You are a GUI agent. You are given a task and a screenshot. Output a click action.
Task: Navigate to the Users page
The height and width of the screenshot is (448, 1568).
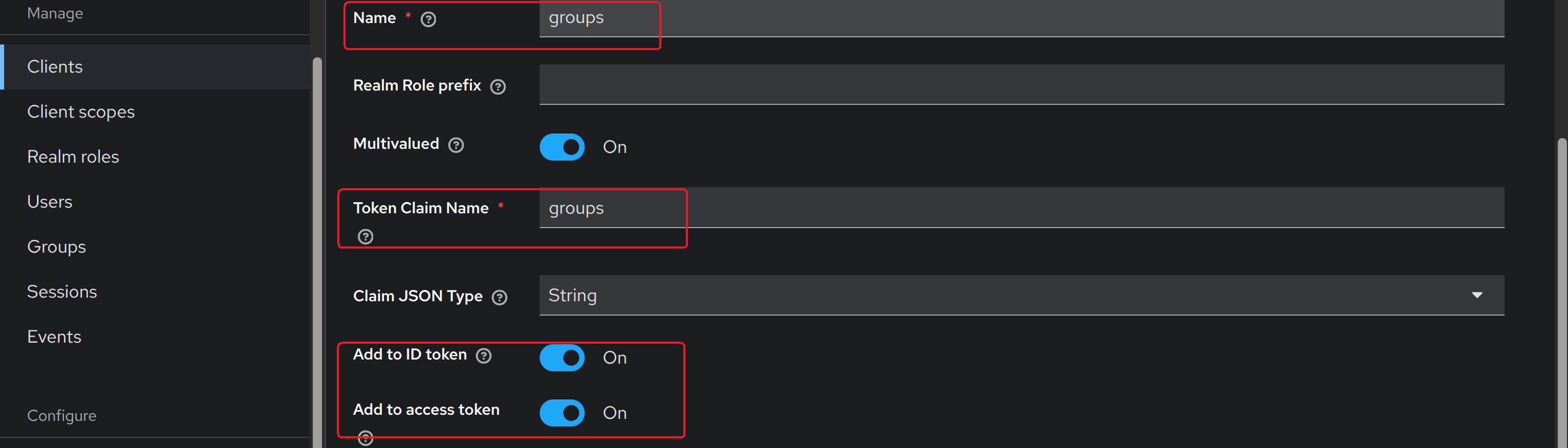click(50, 201)
